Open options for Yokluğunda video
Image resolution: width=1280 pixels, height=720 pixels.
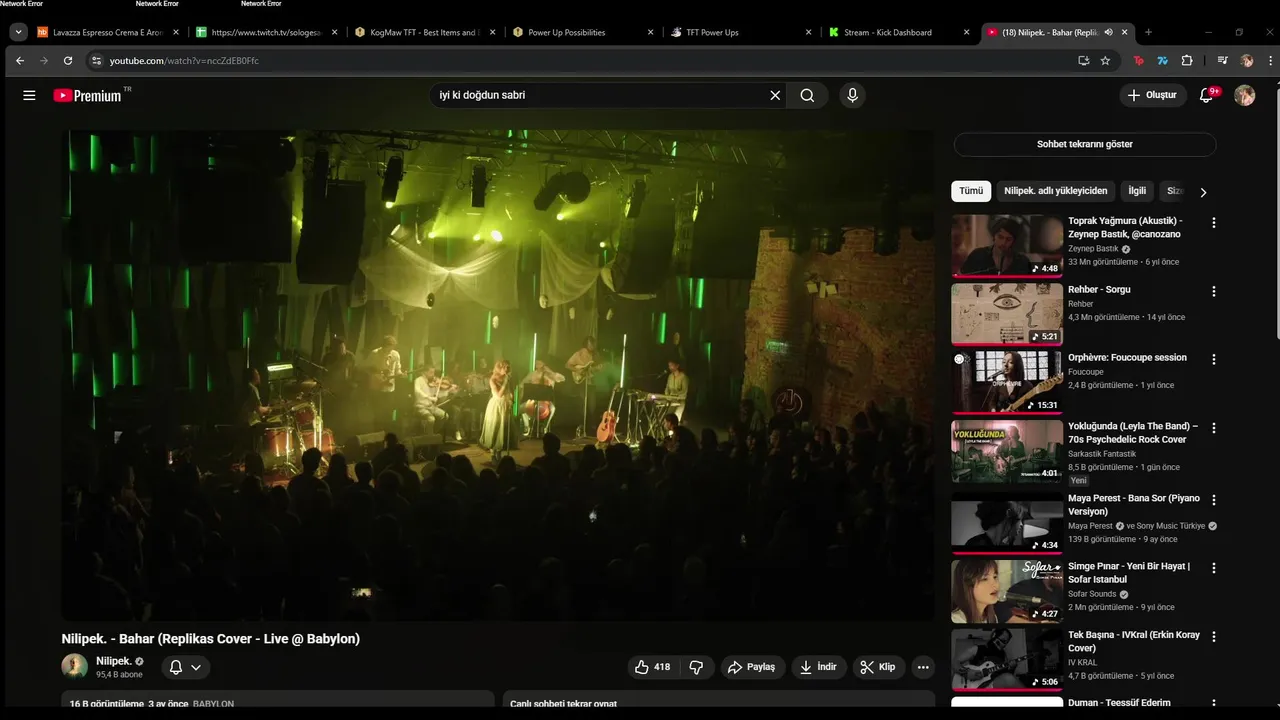(x=1214, y=428)
